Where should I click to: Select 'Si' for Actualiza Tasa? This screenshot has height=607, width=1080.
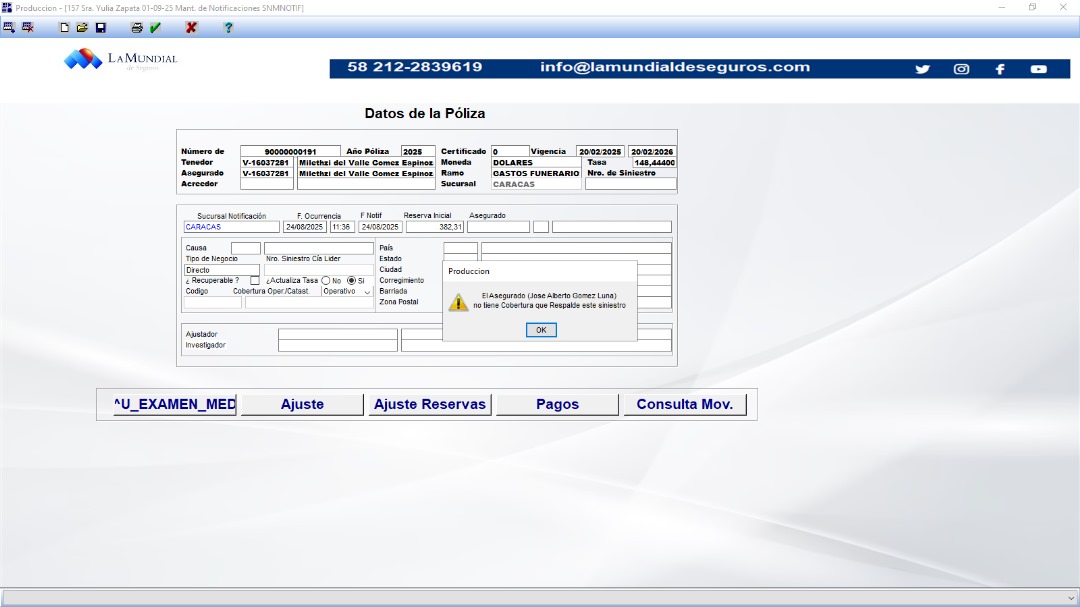point(351,281)
